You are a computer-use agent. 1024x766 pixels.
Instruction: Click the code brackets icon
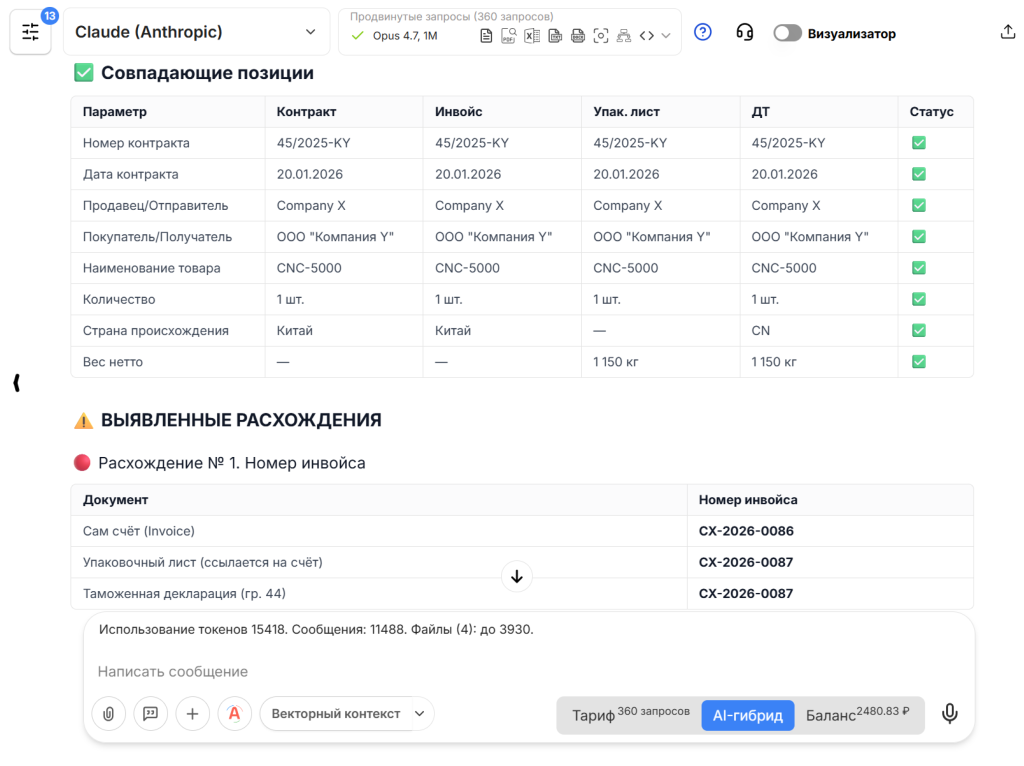(647, 36)
